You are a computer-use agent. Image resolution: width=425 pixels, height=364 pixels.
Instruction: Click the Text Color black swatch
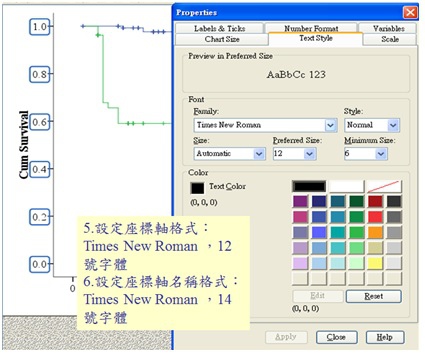(x=197, y=188)
